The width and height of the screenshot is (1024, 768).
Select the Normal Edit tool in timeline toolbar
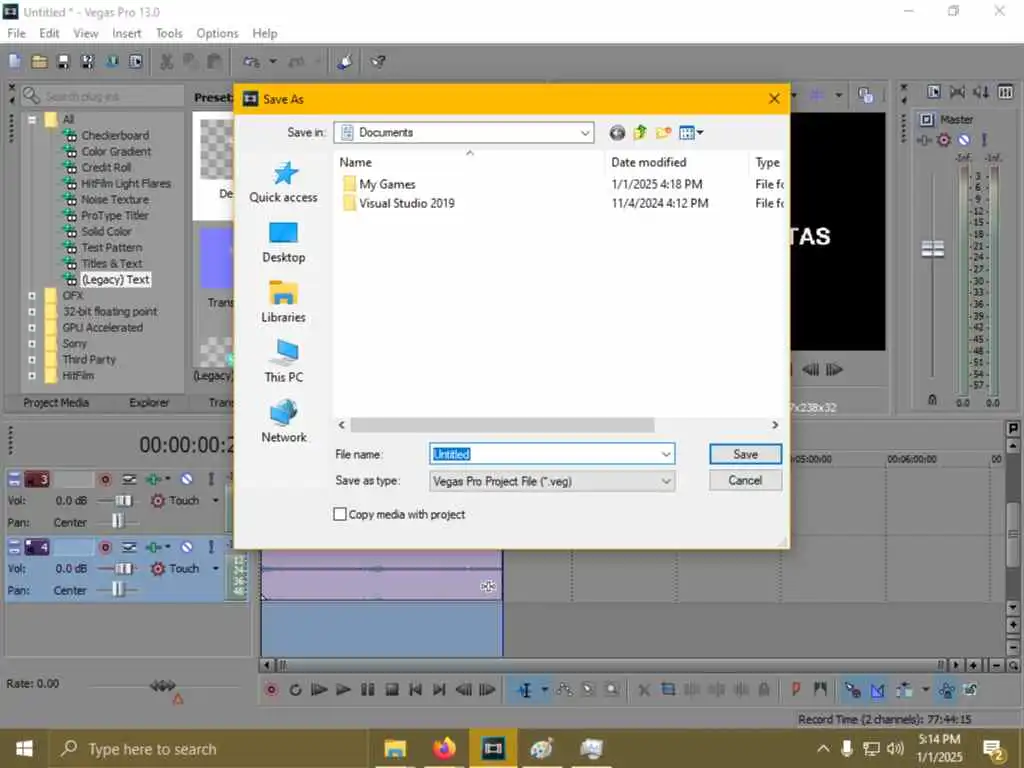pos(524,690)
